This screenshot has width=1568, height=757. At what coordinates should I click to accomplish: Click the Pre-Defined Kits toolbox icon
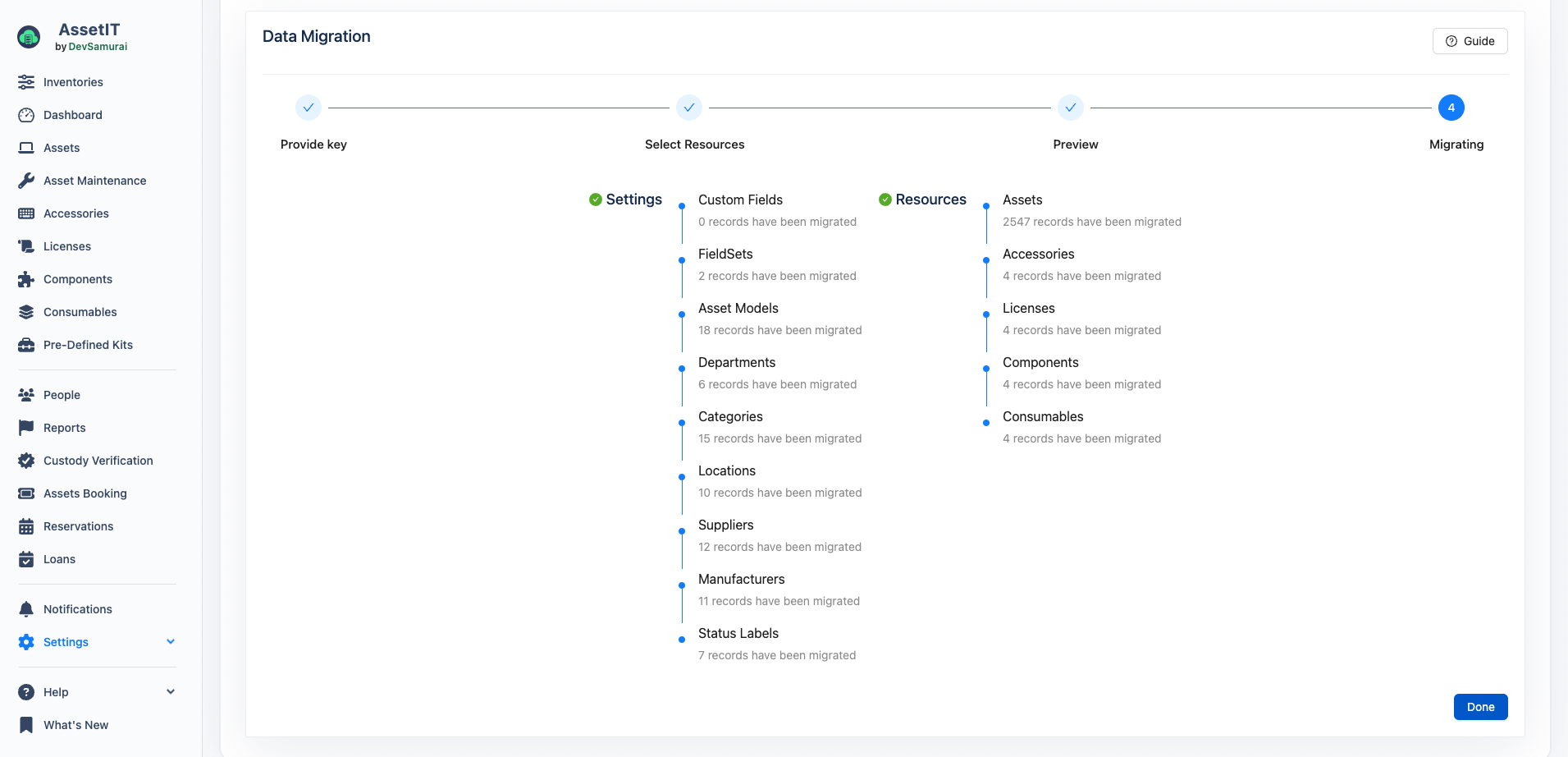26,345
